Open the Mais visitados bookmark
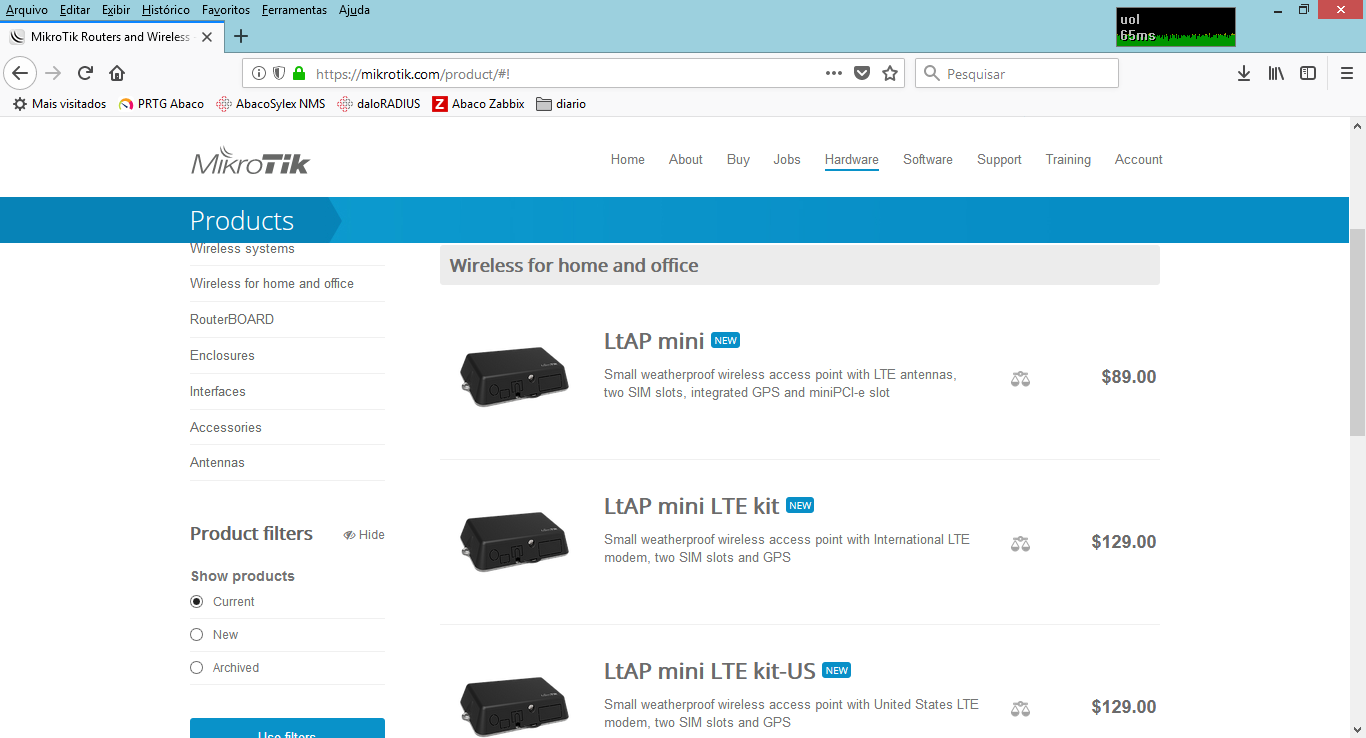The width and height of the screenshot is (1366, 738). coord(59,104)
